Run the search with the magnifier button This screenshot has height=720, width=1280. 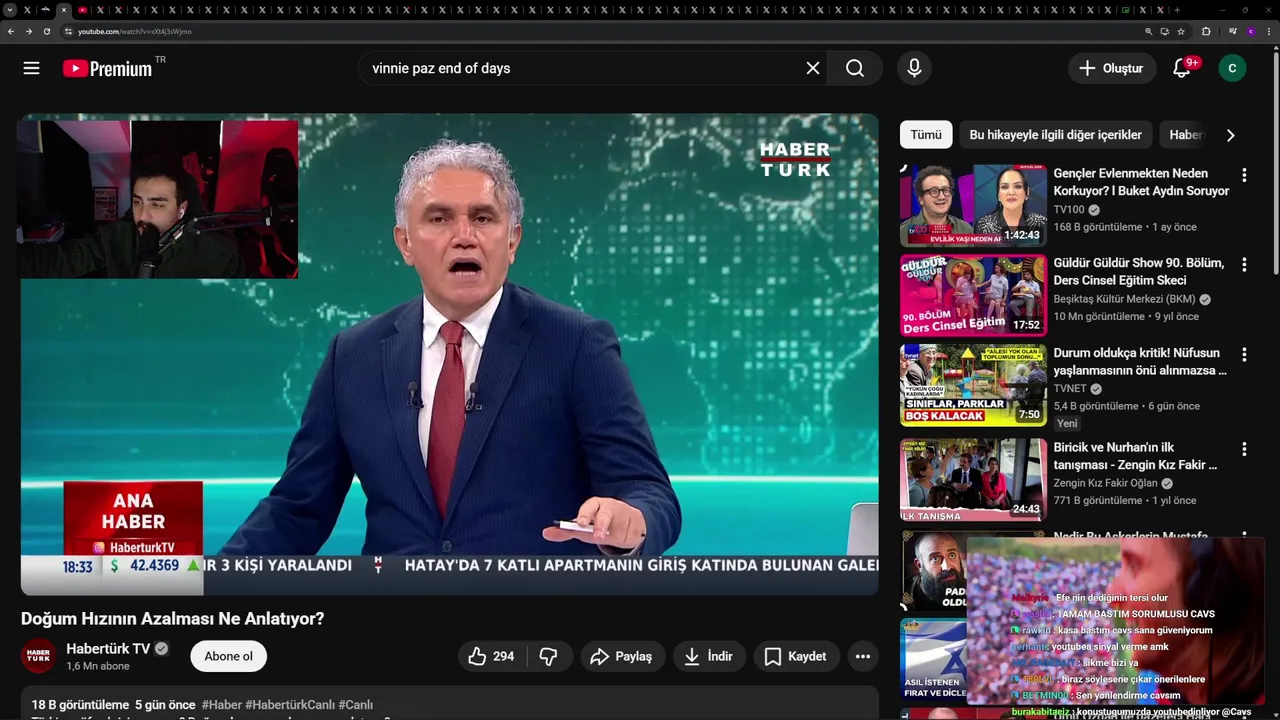click(x=855, y=68)
